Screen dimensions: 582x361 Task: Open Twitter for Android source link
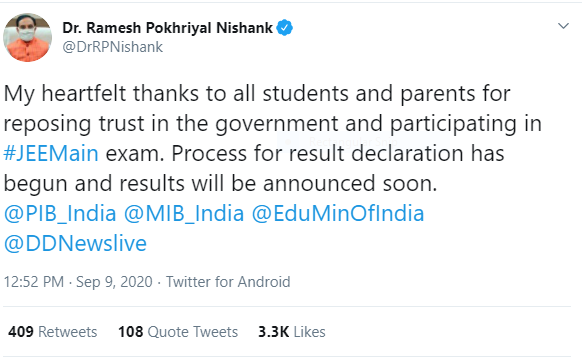[228, 282]
